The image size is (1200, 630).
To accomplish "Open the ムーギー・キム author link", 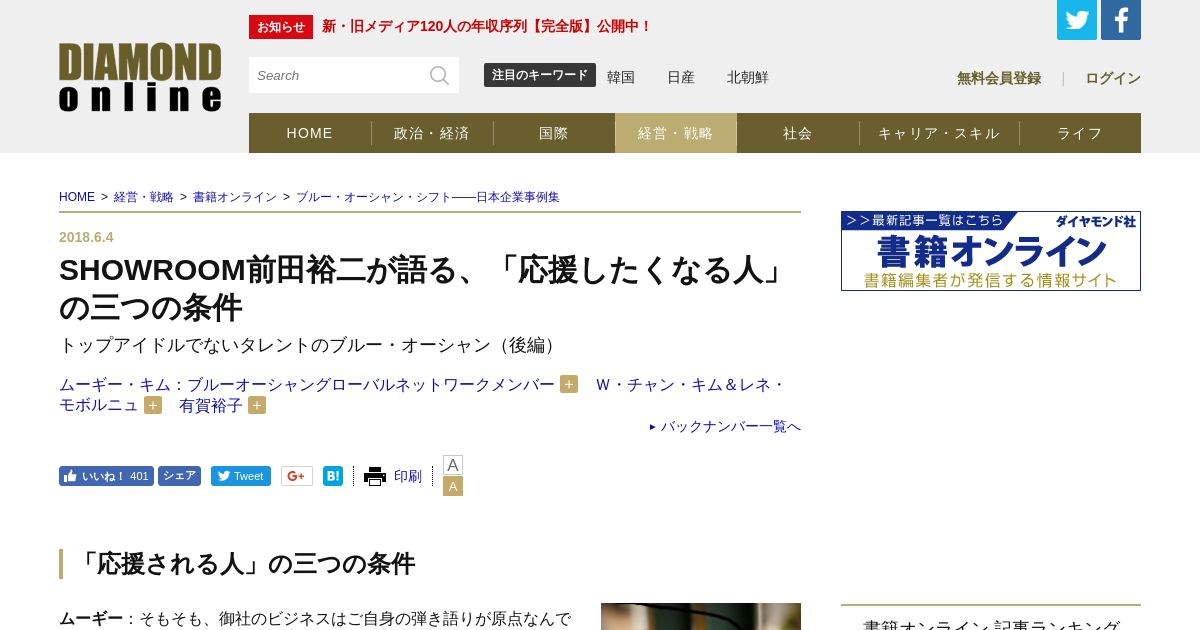I will click(307, 384).
